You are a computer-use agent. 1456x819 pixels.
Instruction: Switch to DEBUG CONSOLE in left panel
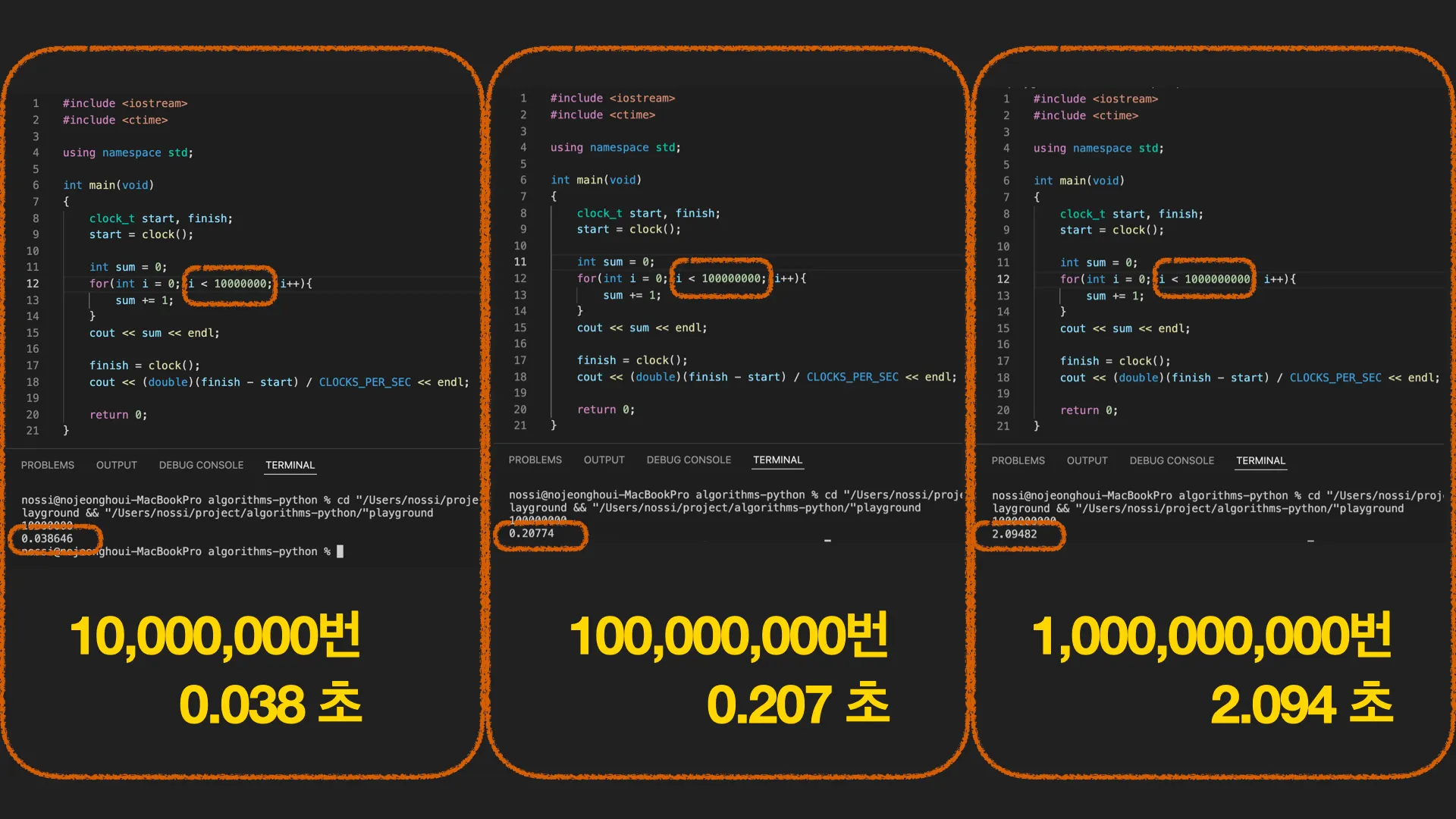[x=201, y=465]
